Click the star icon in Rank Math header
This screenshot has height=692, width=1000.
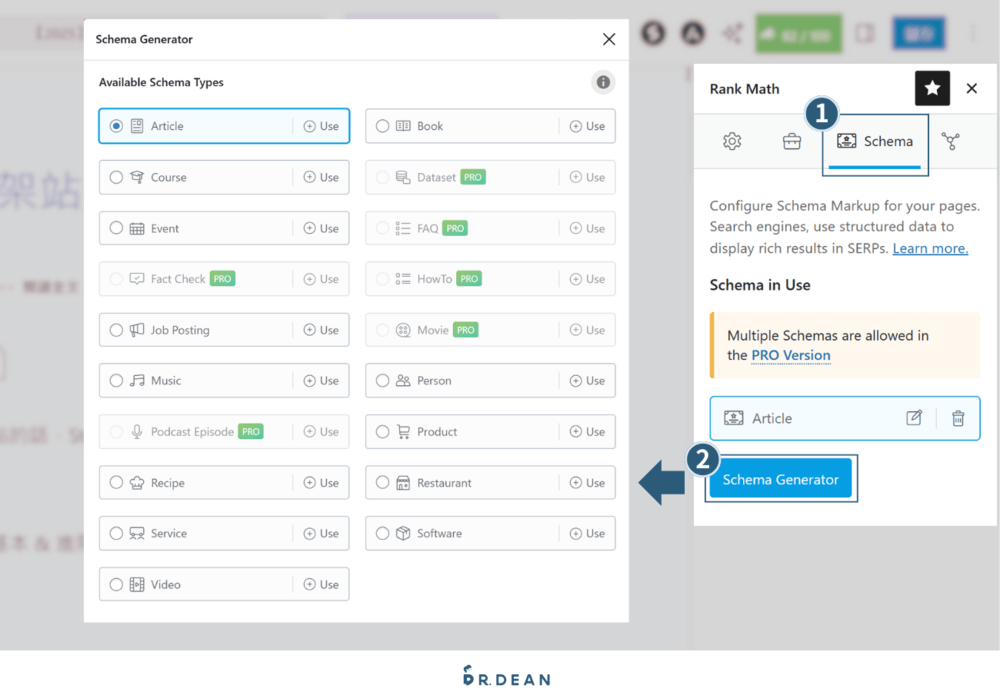(932, 89)
